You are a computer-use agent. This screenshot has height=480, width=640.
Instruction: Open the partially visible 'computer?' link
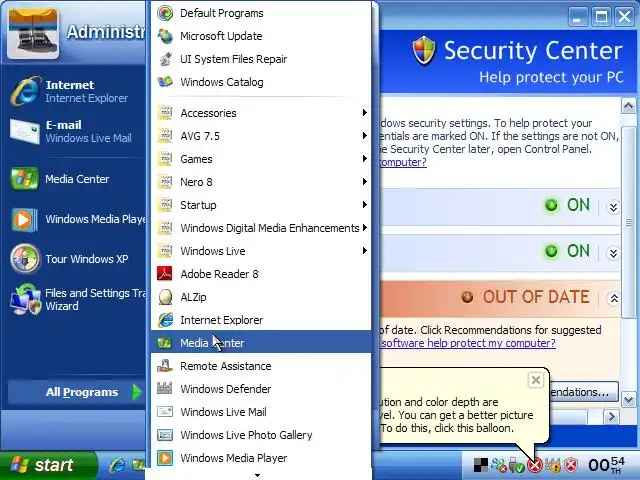(403, 162)
